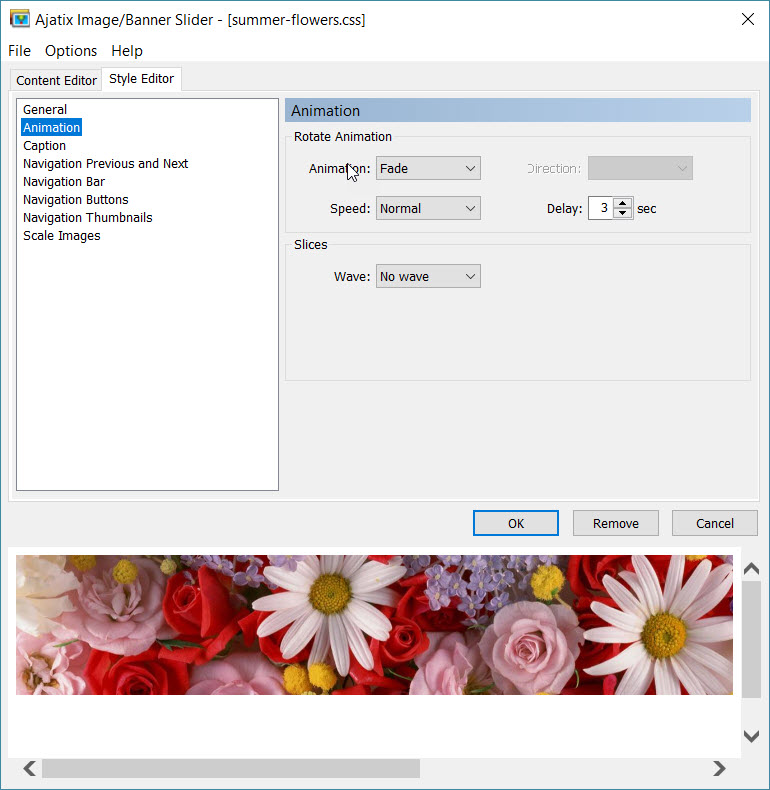This screenshot has width=770, height=790.
Task: Open the Help menu
Action: [127, 51]
